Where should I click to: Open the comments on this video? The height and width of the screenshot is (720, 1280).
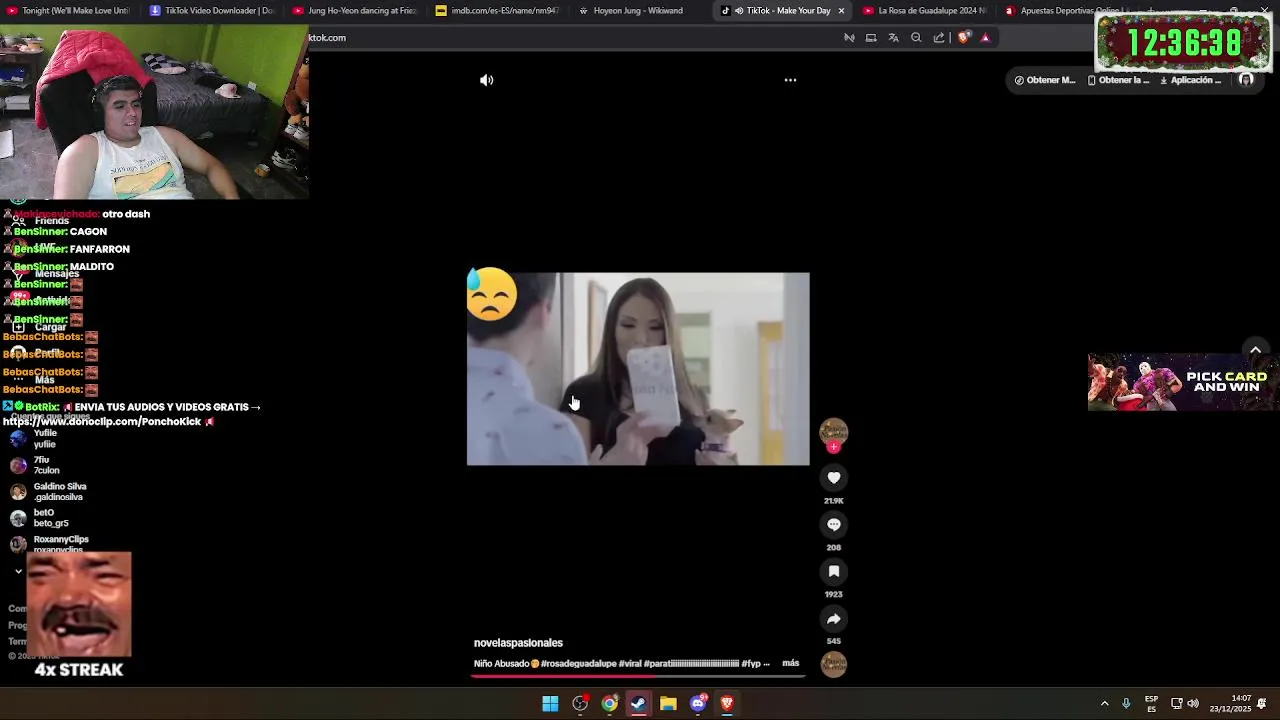[x=834, y=525]
